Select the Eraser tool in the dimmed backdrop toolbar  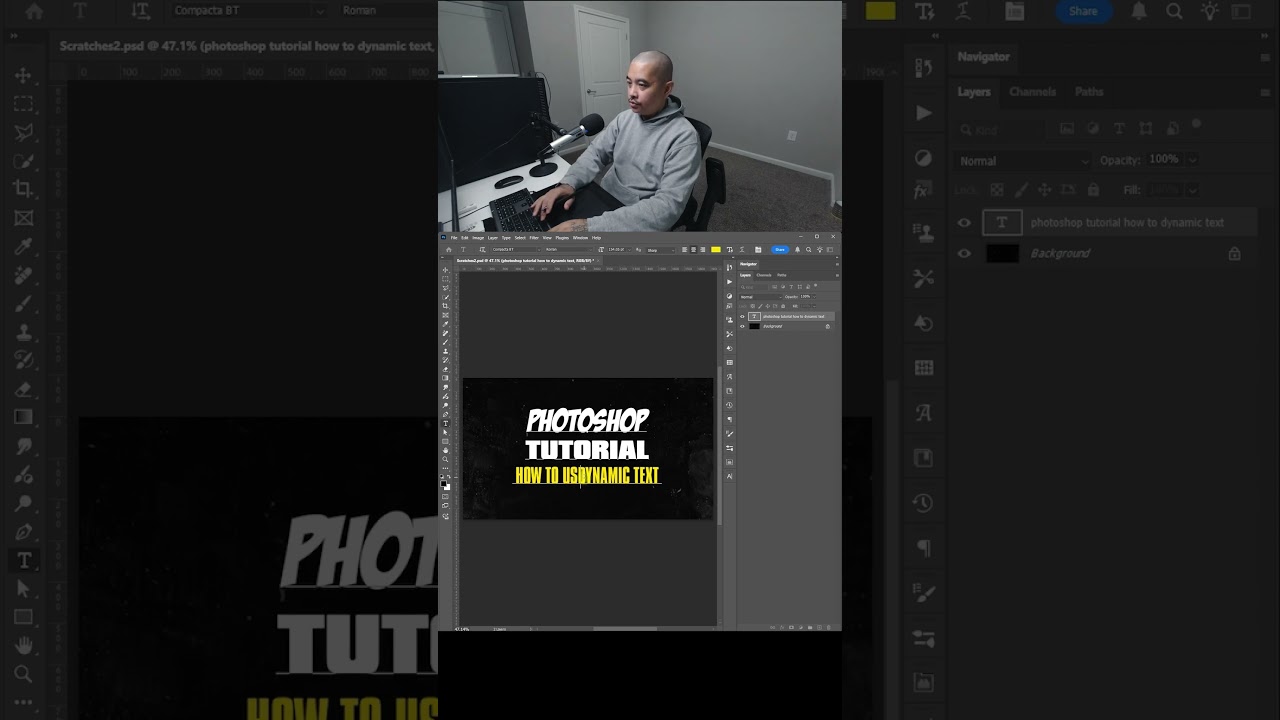(23, 389)
